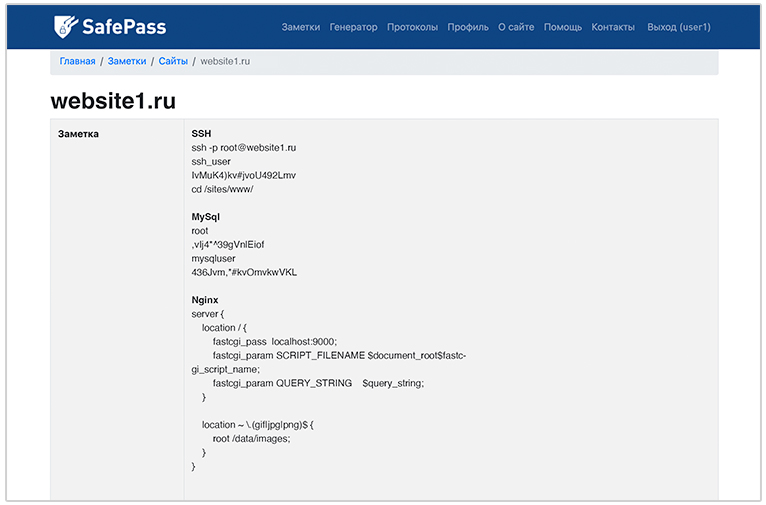Open the Профиль page
This screenshot has width=766, height=505.
468,27
